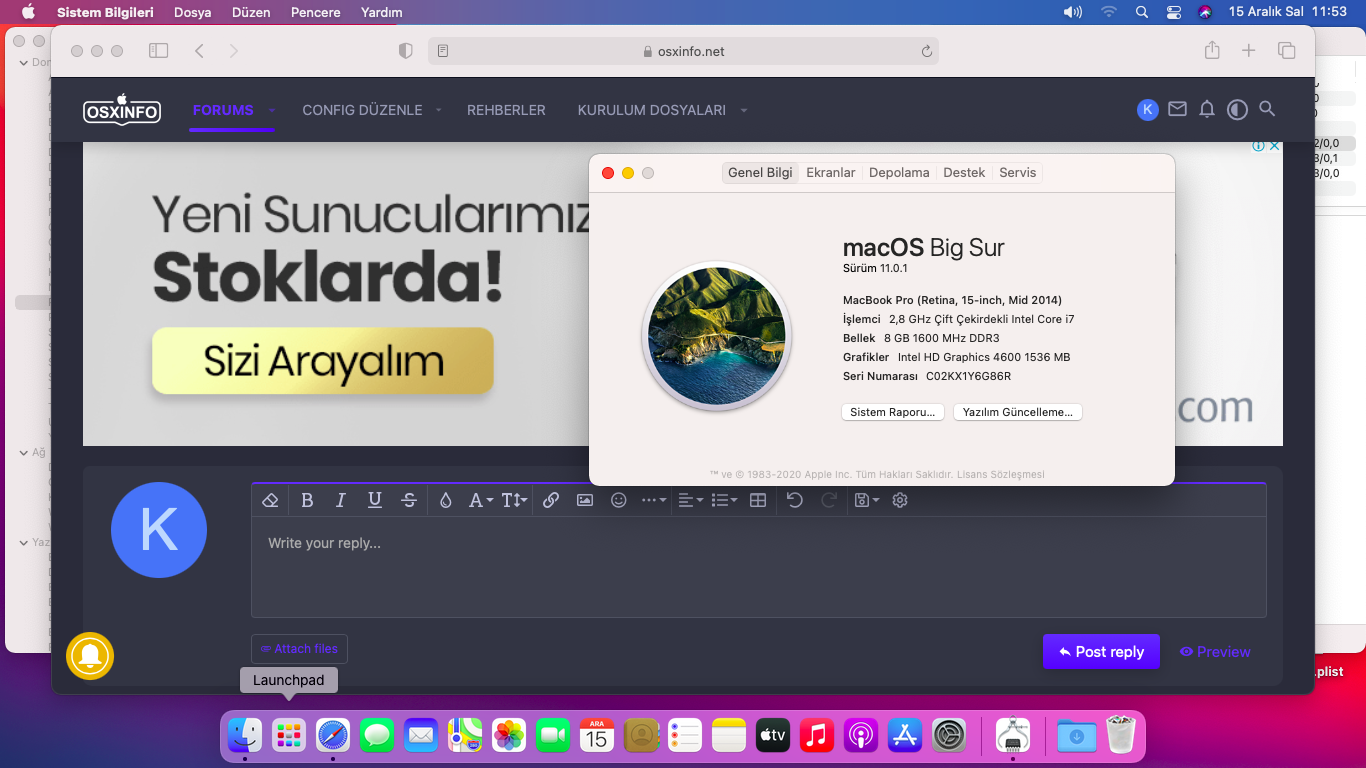Image resolution: width=1366 pixels, height=768 pixels.
Task: Insert an image via the picture icon
Action: [x=585, y=500]
